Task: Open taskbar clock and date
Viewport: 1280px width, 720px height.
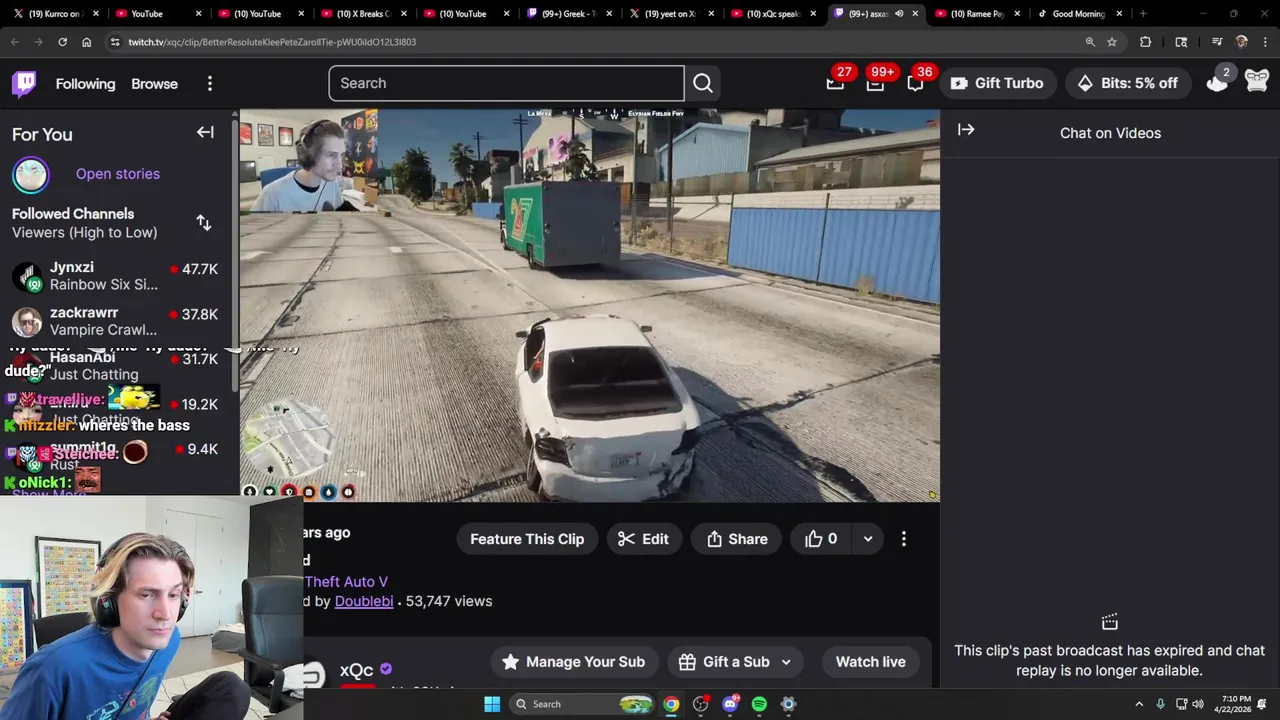Action: [x=1236, y=704]
